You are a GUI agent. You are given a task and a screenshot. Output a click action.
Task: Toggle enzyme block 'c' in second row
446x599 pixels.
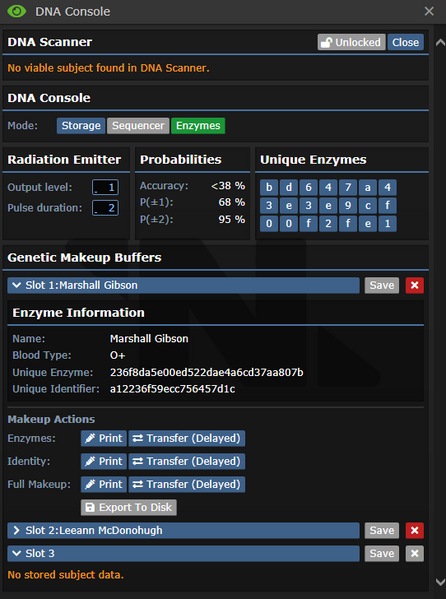367,206
